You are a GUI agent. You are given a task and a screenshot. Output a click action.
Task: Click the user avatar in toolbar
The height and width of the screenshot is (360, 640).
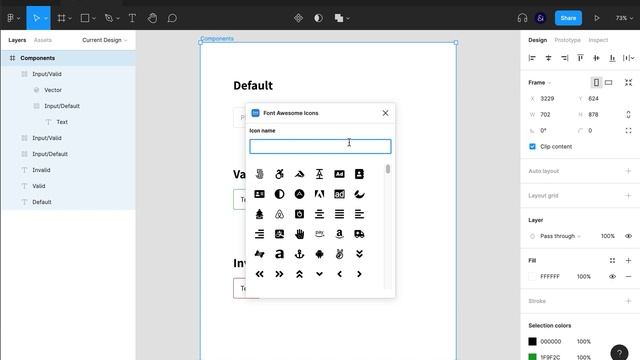click(x=540, y=18)
